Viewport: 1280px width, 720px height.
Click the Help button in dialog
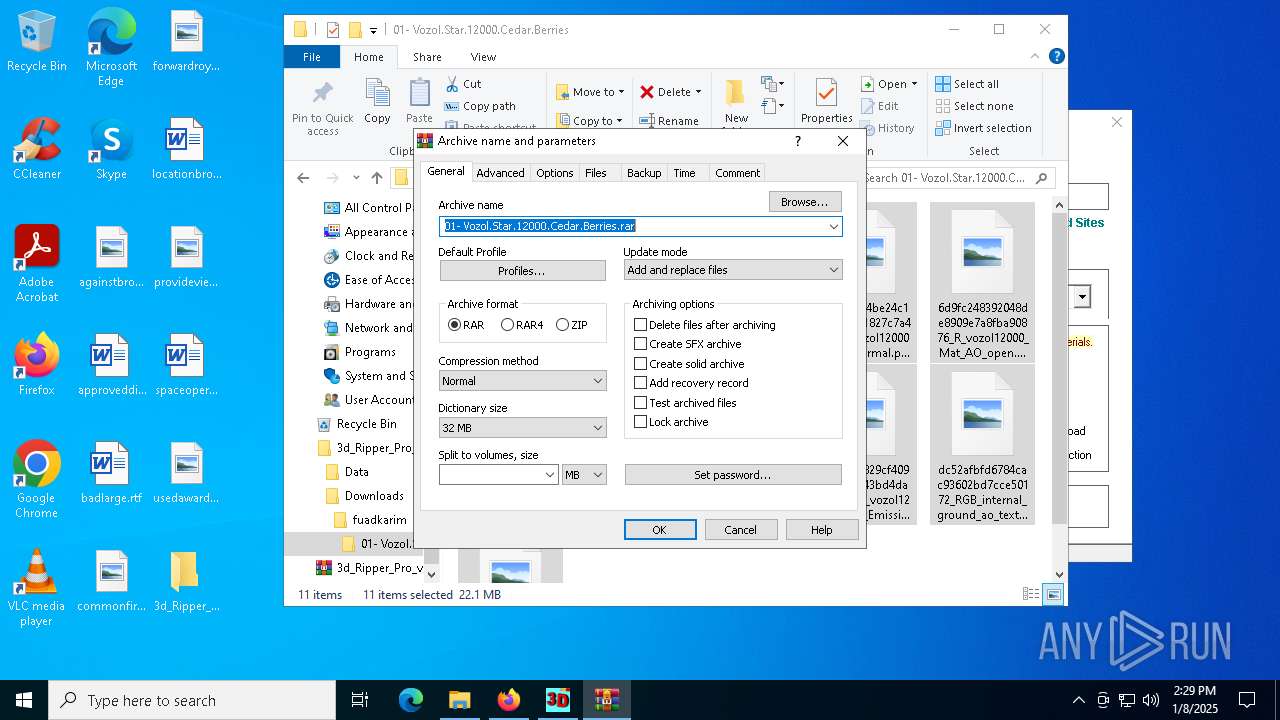[x=822, y=530]
